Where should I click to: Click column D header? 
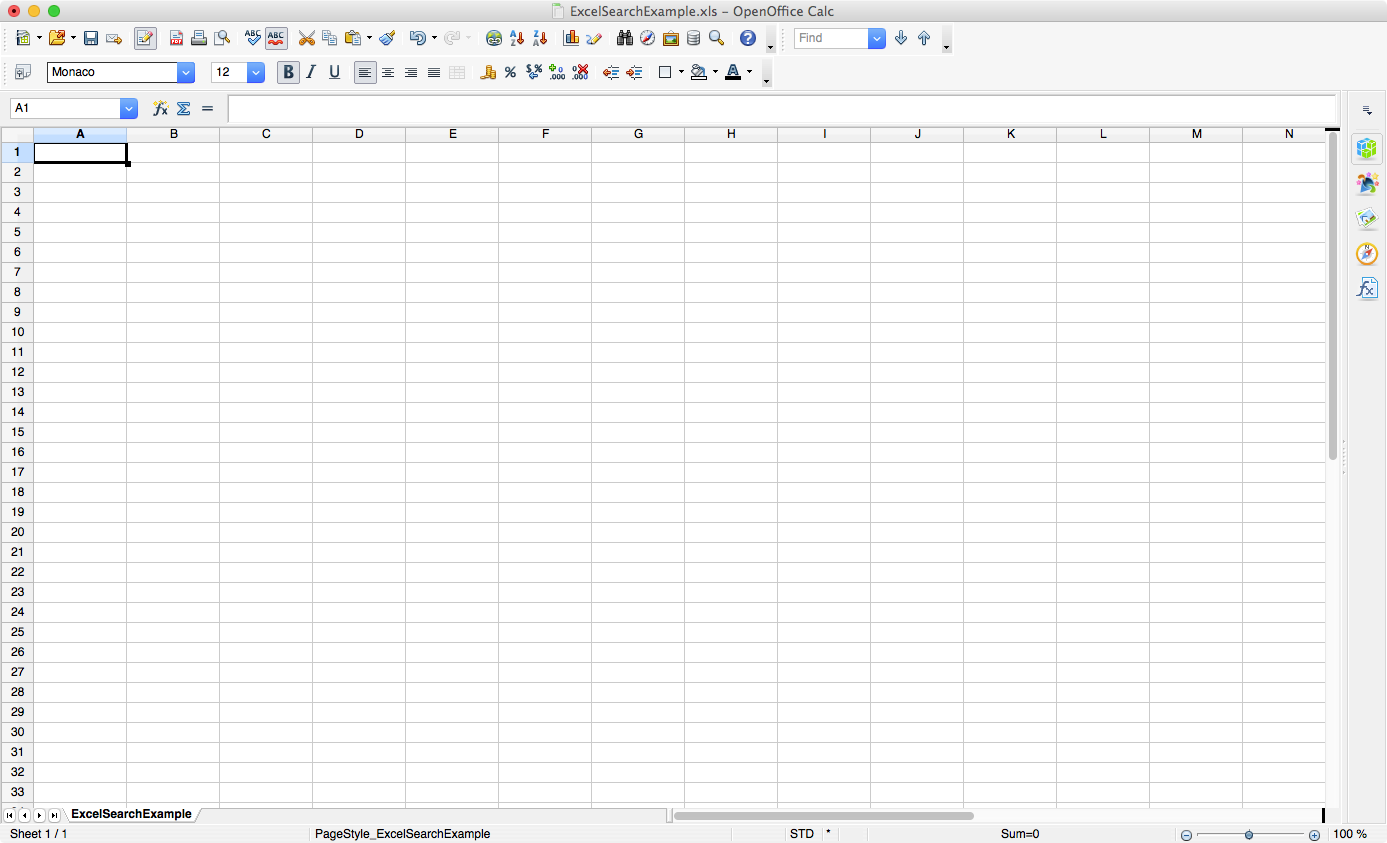coord(359,134)
